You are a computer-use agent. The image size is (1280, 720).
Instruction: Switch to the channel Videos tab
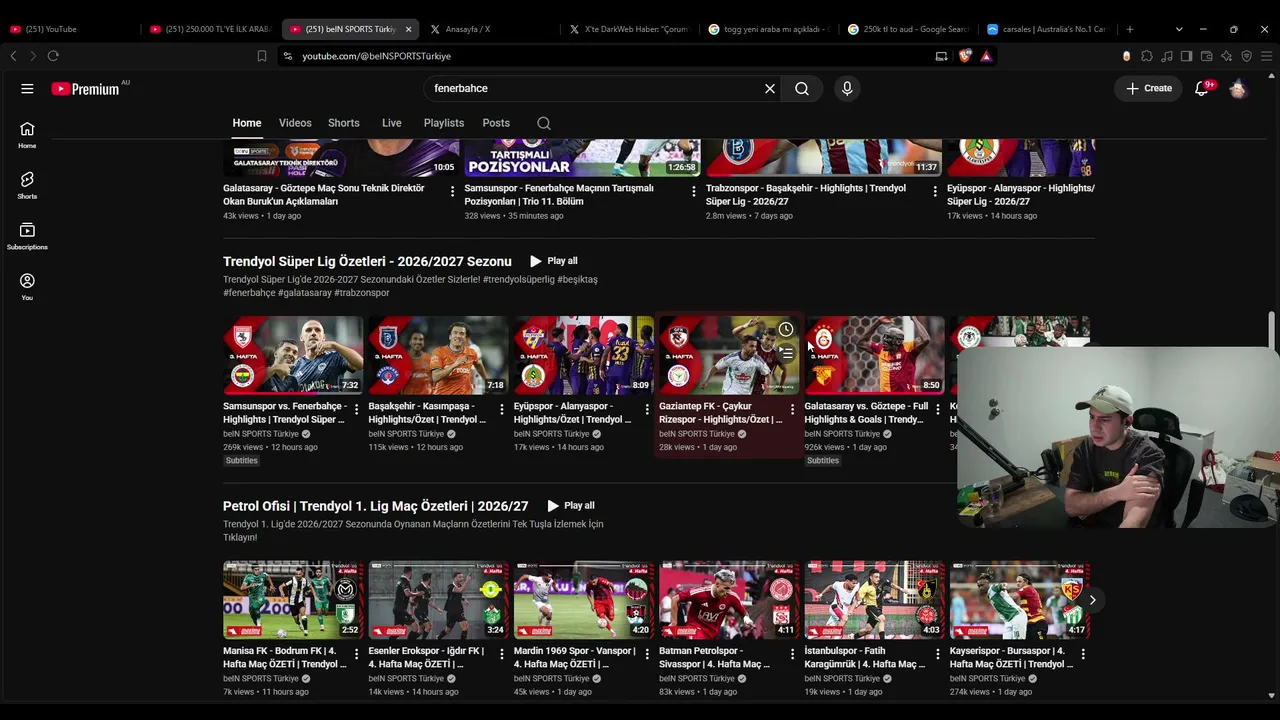coord(295,123)
